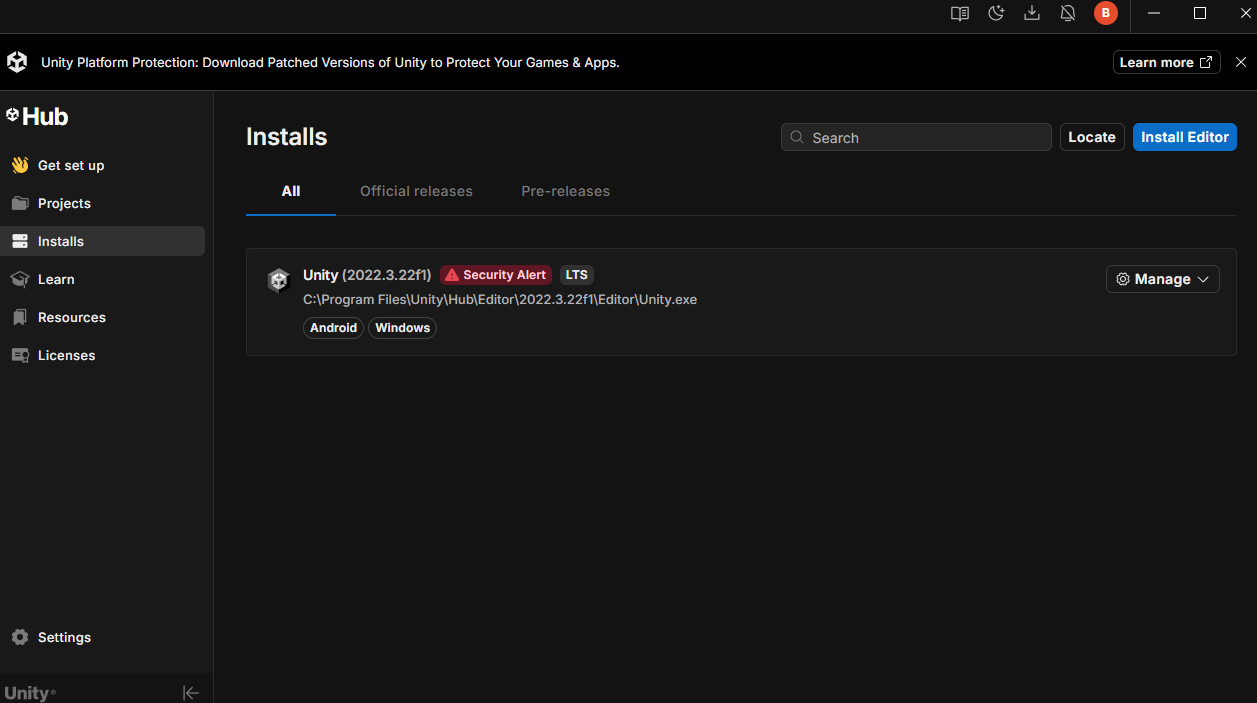
Task: Toggle dark mode moon icon
Action: (x=996, y=13)
